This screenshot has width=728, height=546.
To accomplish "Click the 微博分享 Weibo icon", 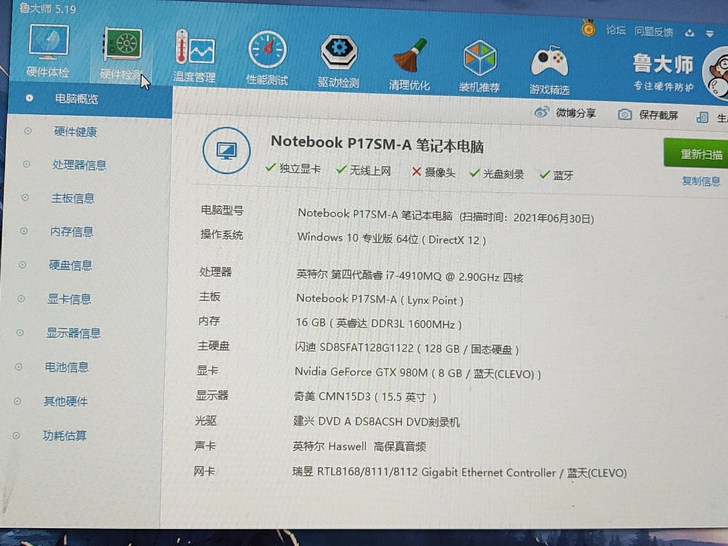I will [x=542, y=112].
